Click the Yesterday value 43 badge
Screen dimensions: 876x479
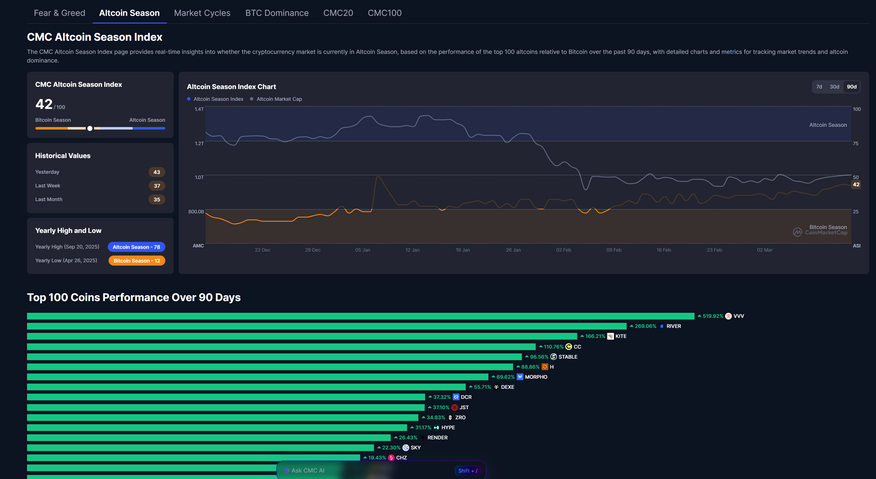click(156, 172)
